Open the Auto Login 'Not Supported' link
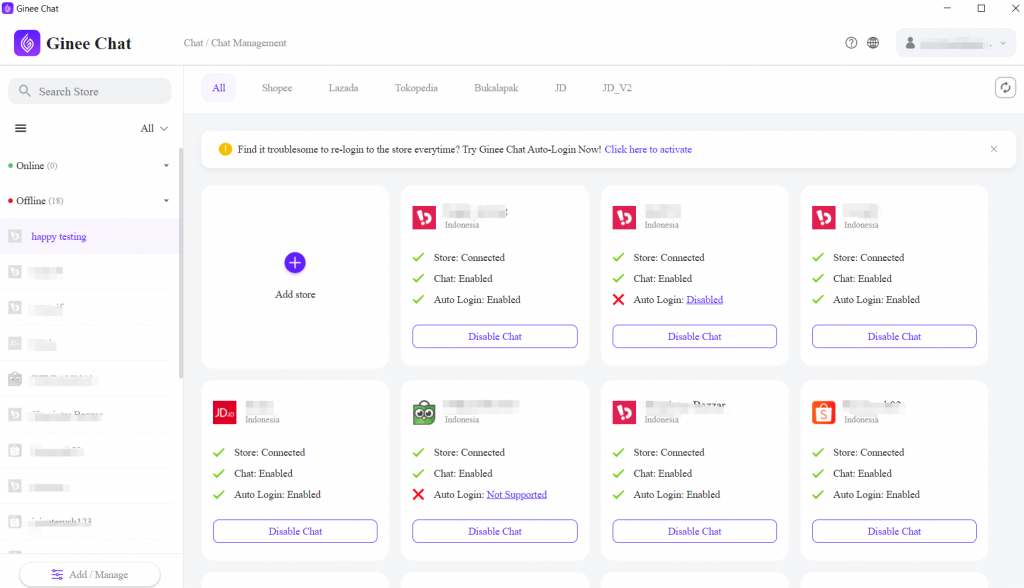 (517, 495)
